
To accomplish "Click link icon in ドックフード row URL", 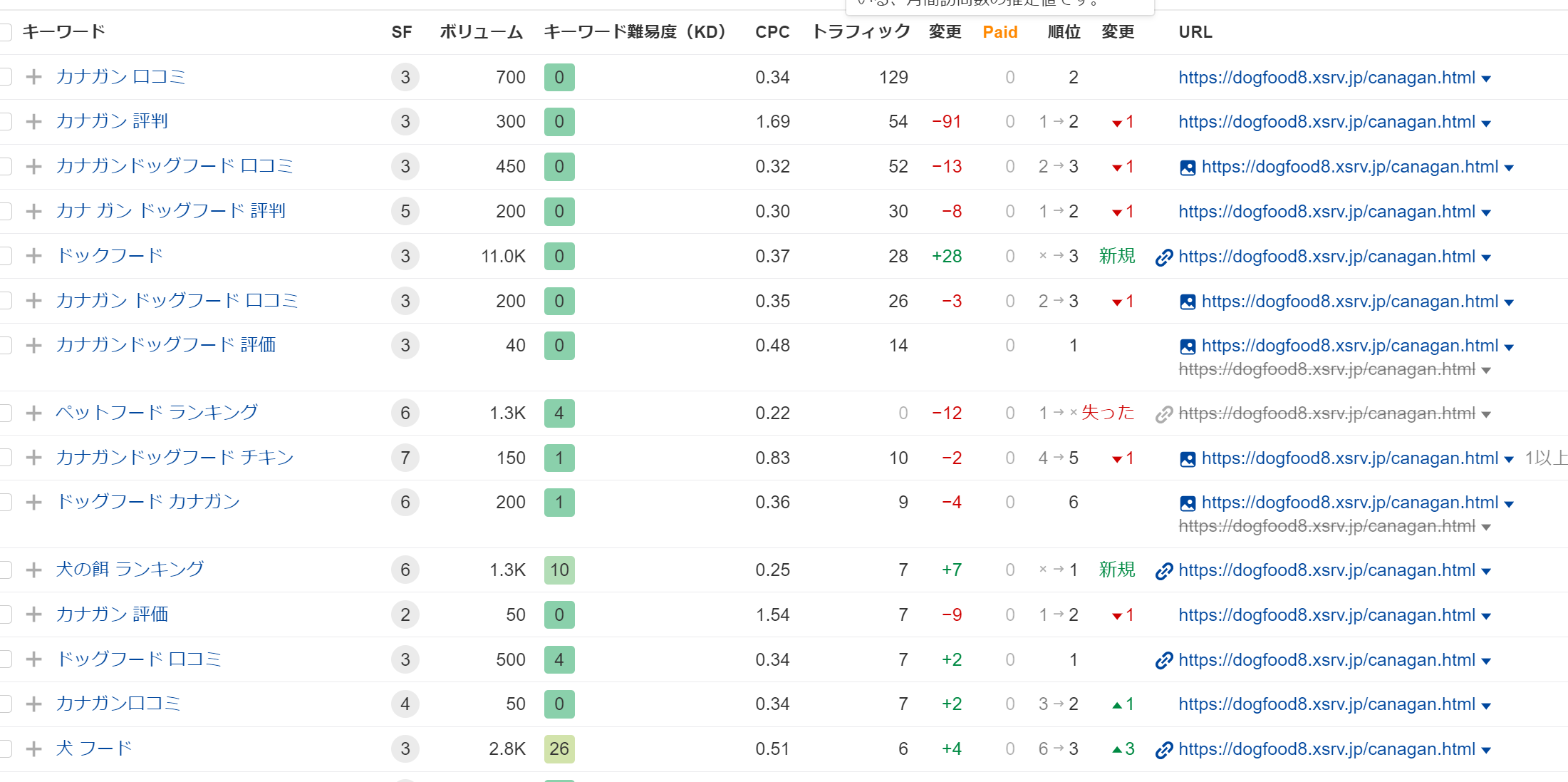I will tap(1164, 257).
